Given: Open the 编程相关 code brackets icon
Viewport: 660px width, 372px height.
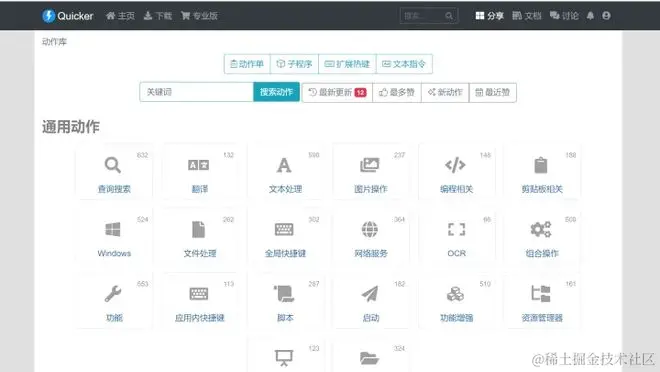Looking at the screenshot, I should (x=455, y=165).
